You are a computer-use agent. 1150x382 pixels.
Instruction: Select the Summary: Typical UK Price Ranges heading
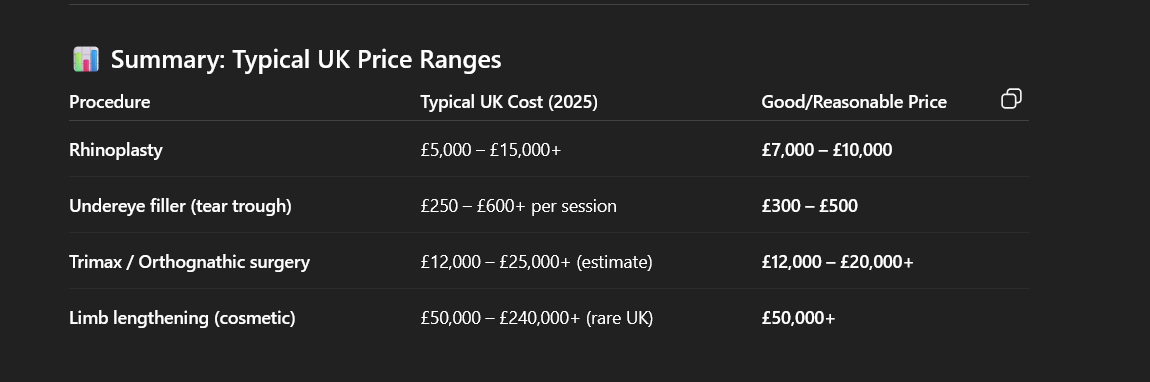pyautogui.click(x=306, y=59)
